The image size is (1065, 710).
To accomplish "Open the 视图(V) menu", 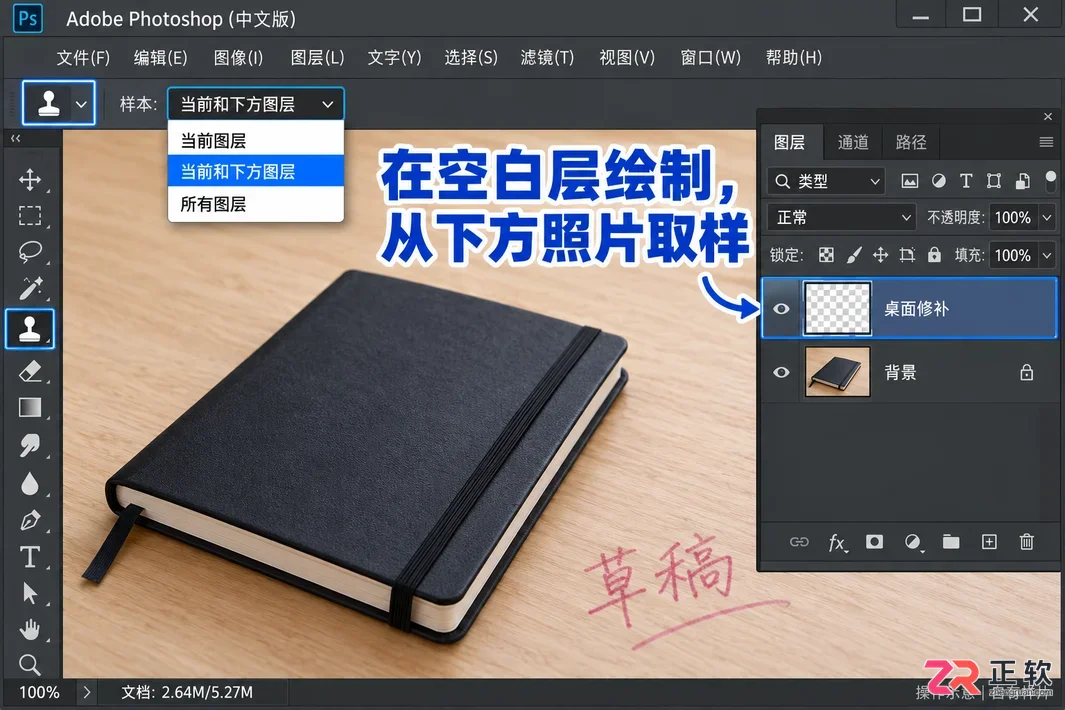I will pos(626,58).
